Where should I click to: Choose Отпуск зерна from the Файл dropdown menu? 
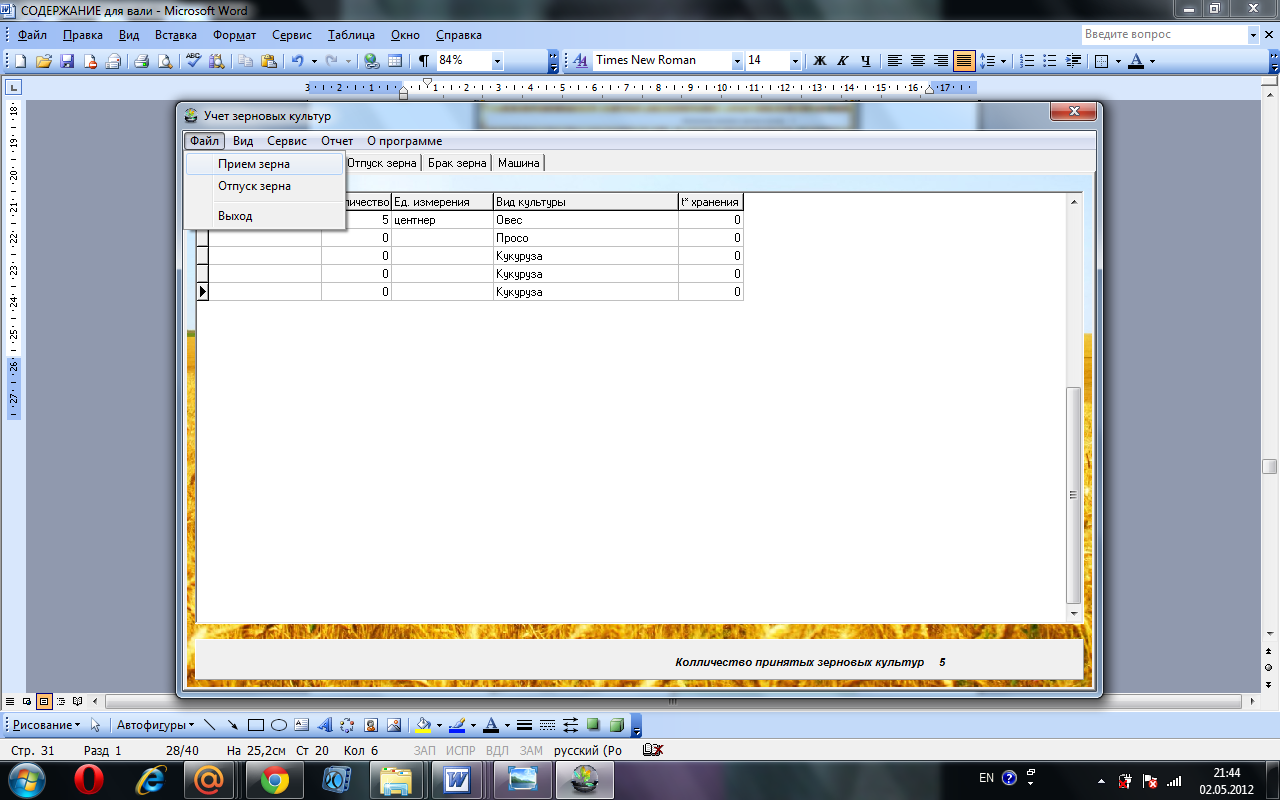tap(265, 186)
